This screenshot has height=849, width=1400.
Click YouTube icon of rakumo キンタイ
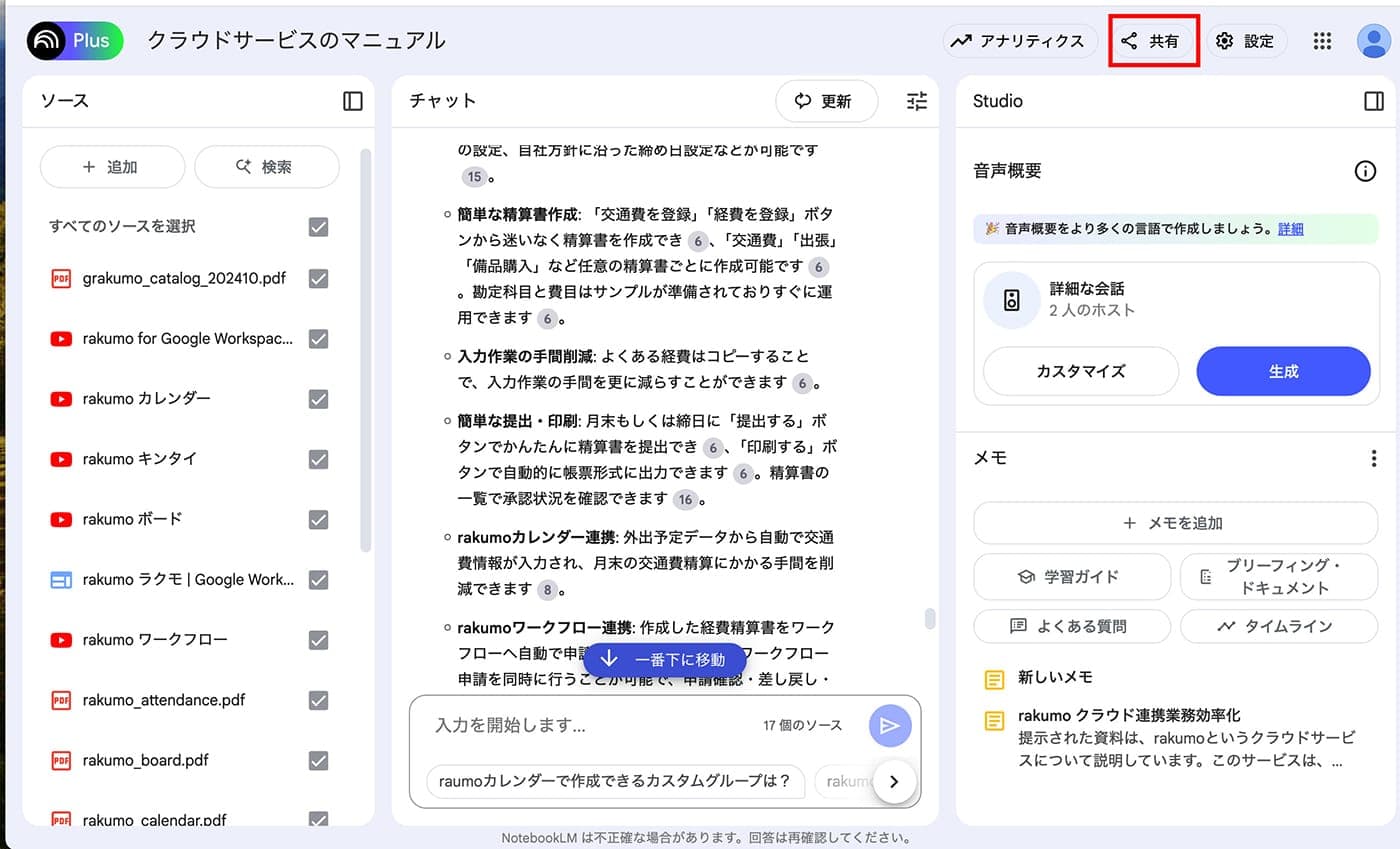tap(61, 459)
